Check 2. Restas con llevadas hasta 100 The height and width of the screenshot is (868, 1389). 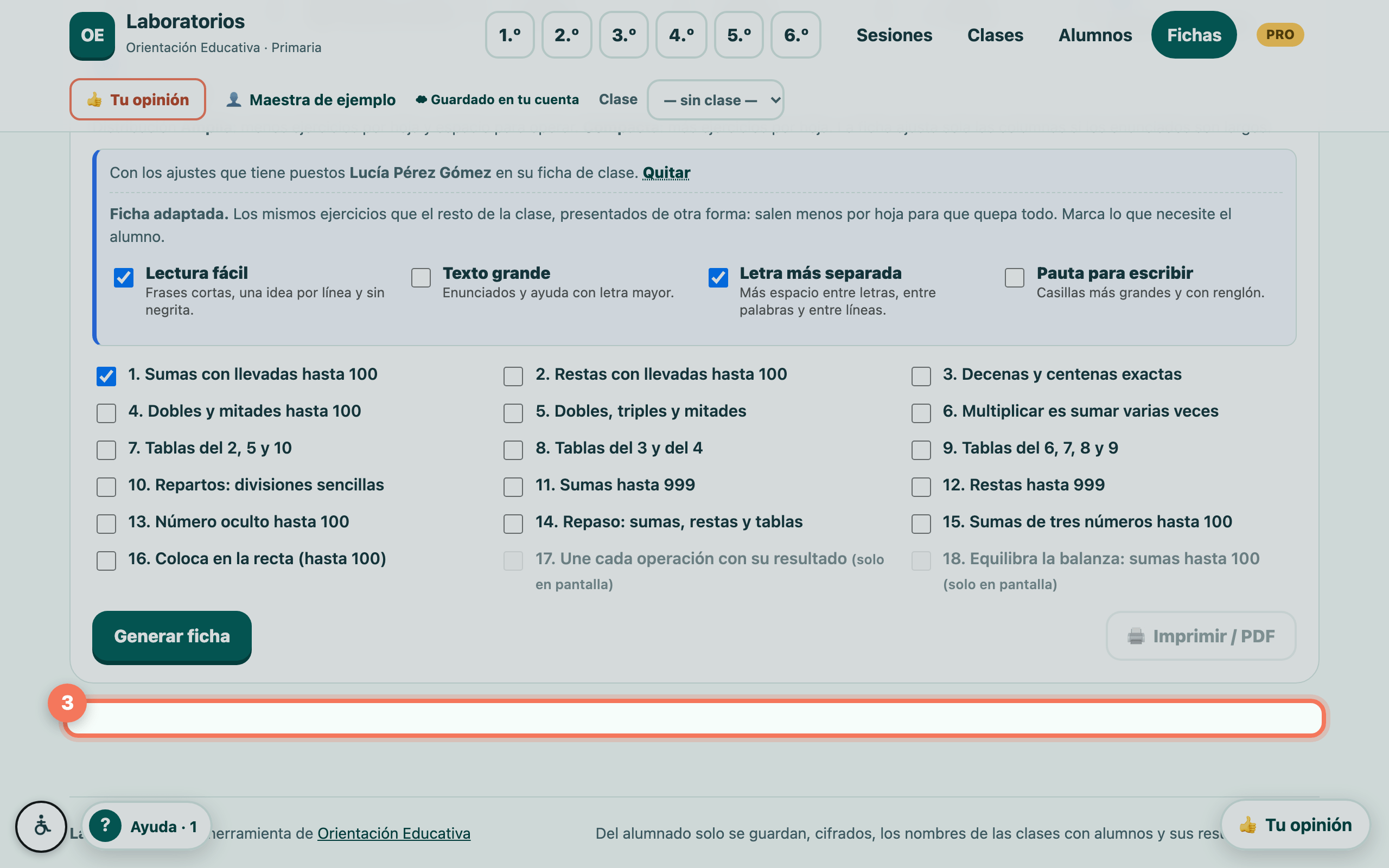(513, 376)
